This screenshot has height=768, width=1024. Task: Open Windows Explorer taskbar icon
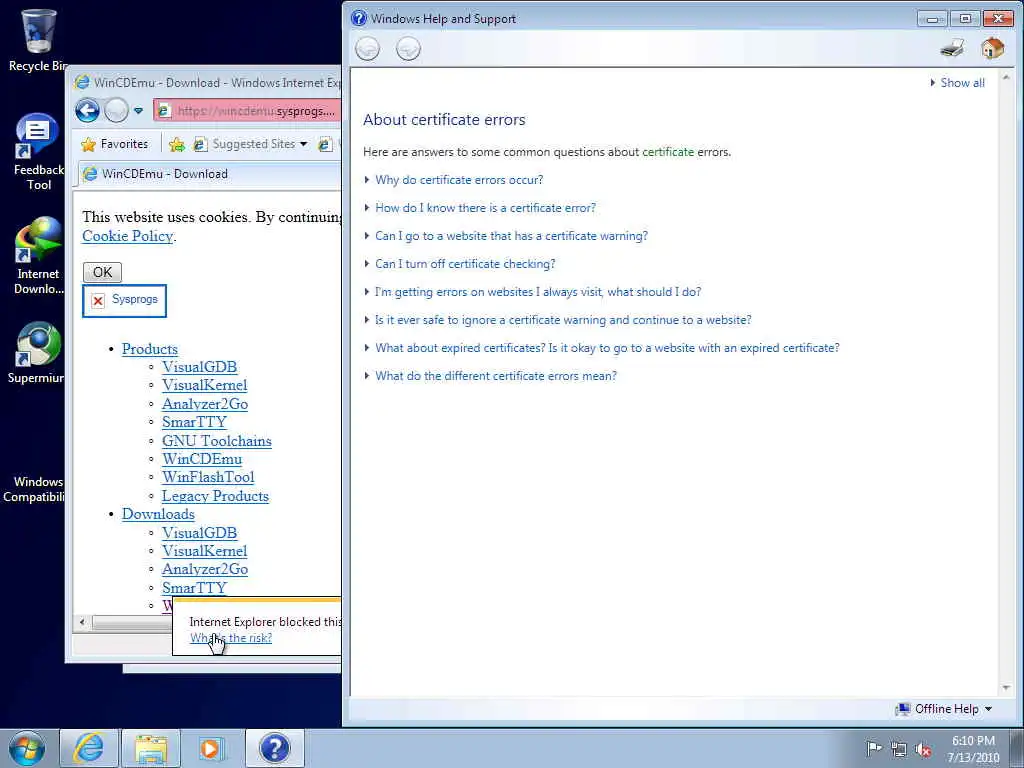click(151, 748)
